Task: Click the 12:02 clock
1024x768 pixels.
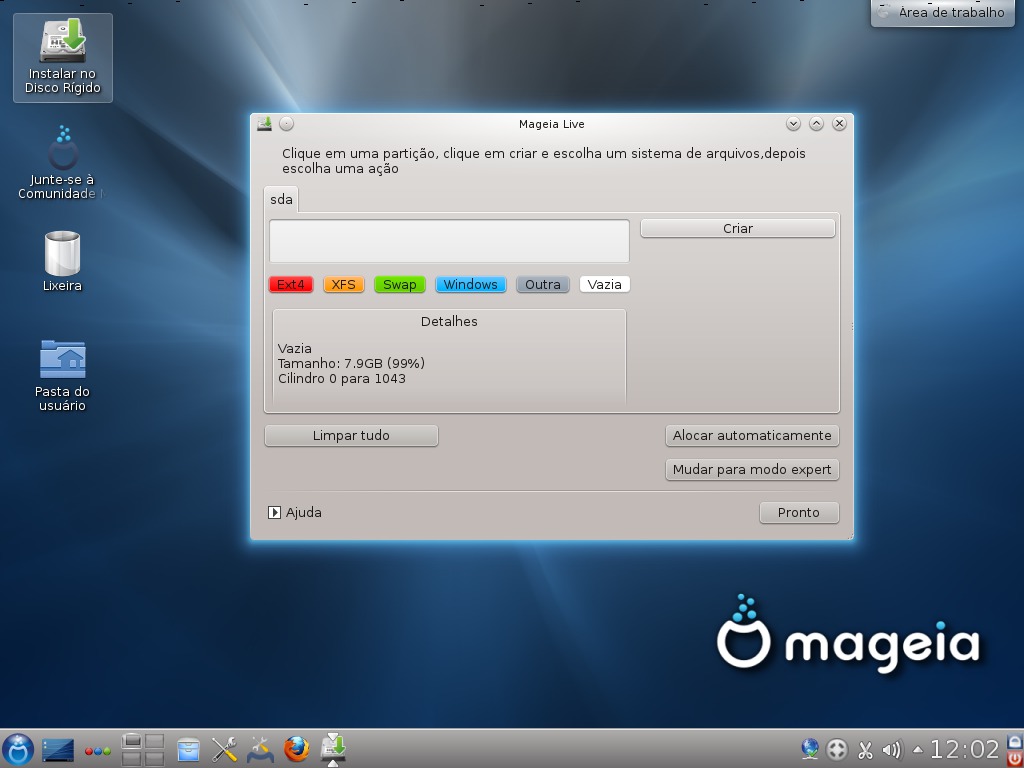Action: coord(965,749)
